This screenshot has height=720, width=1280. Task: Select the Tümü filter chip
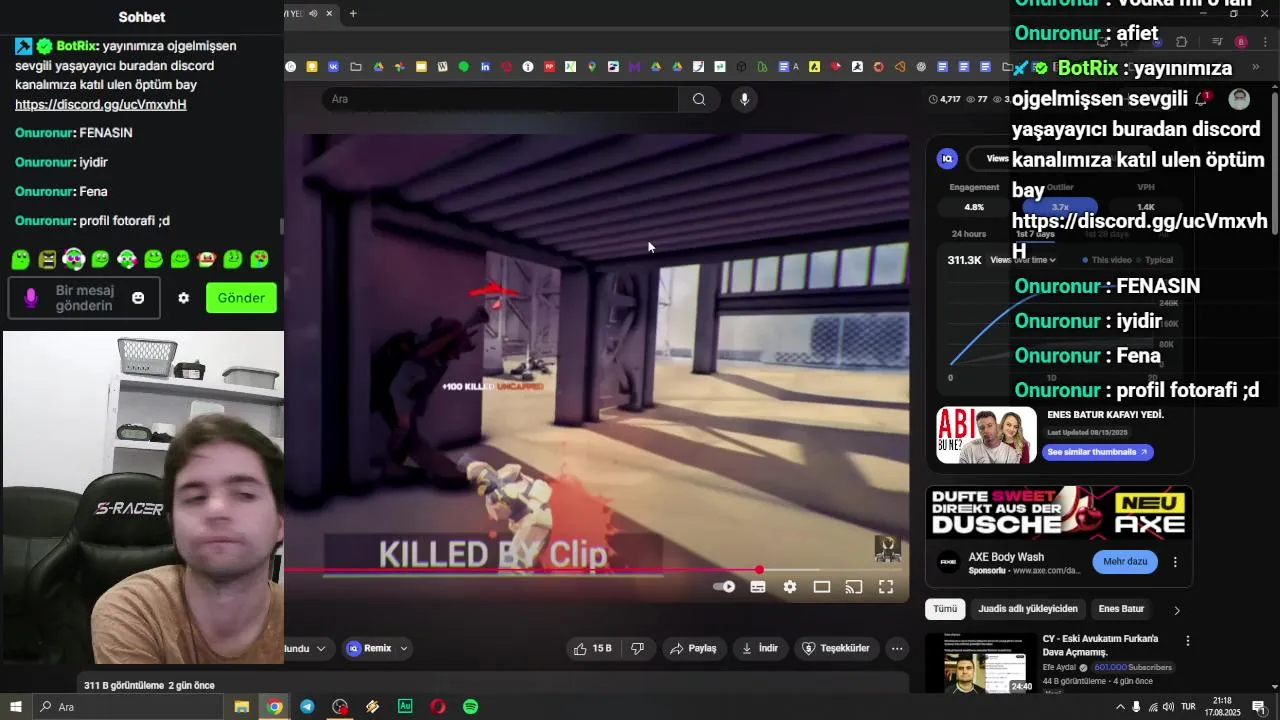pyautogui.click(x=945, y=609)
